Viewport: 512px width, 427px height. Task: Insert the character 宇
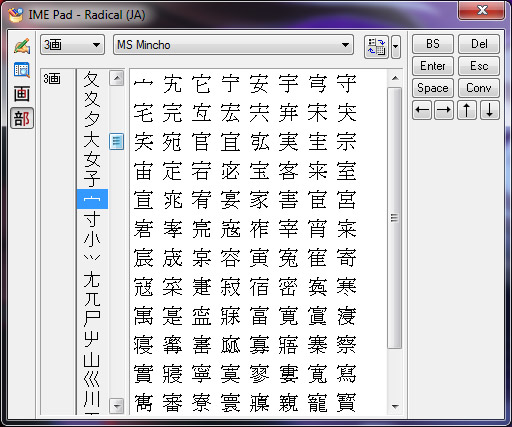coord(288,84)
